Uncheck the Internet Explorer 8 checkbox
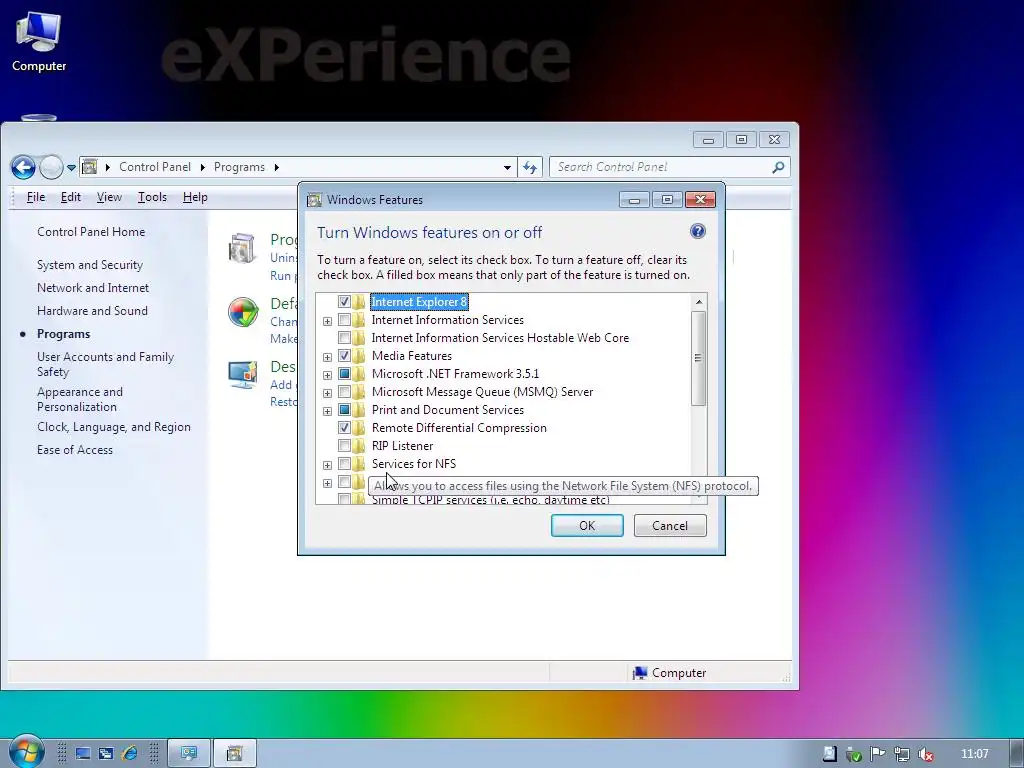Screen dimensions: 1024x768 [x=344, y=302]
